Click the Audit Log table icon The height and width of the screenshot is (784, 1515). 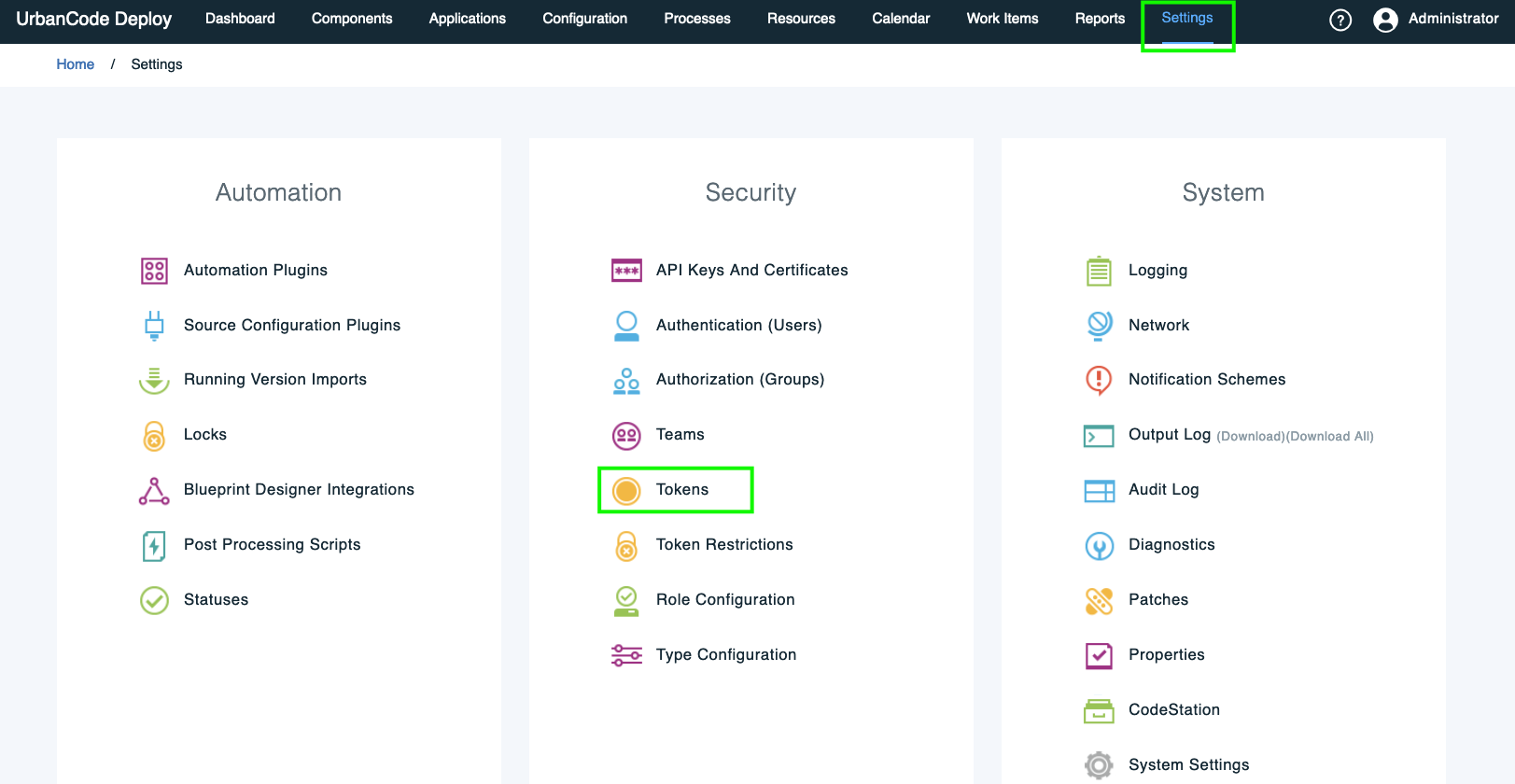1099,491
